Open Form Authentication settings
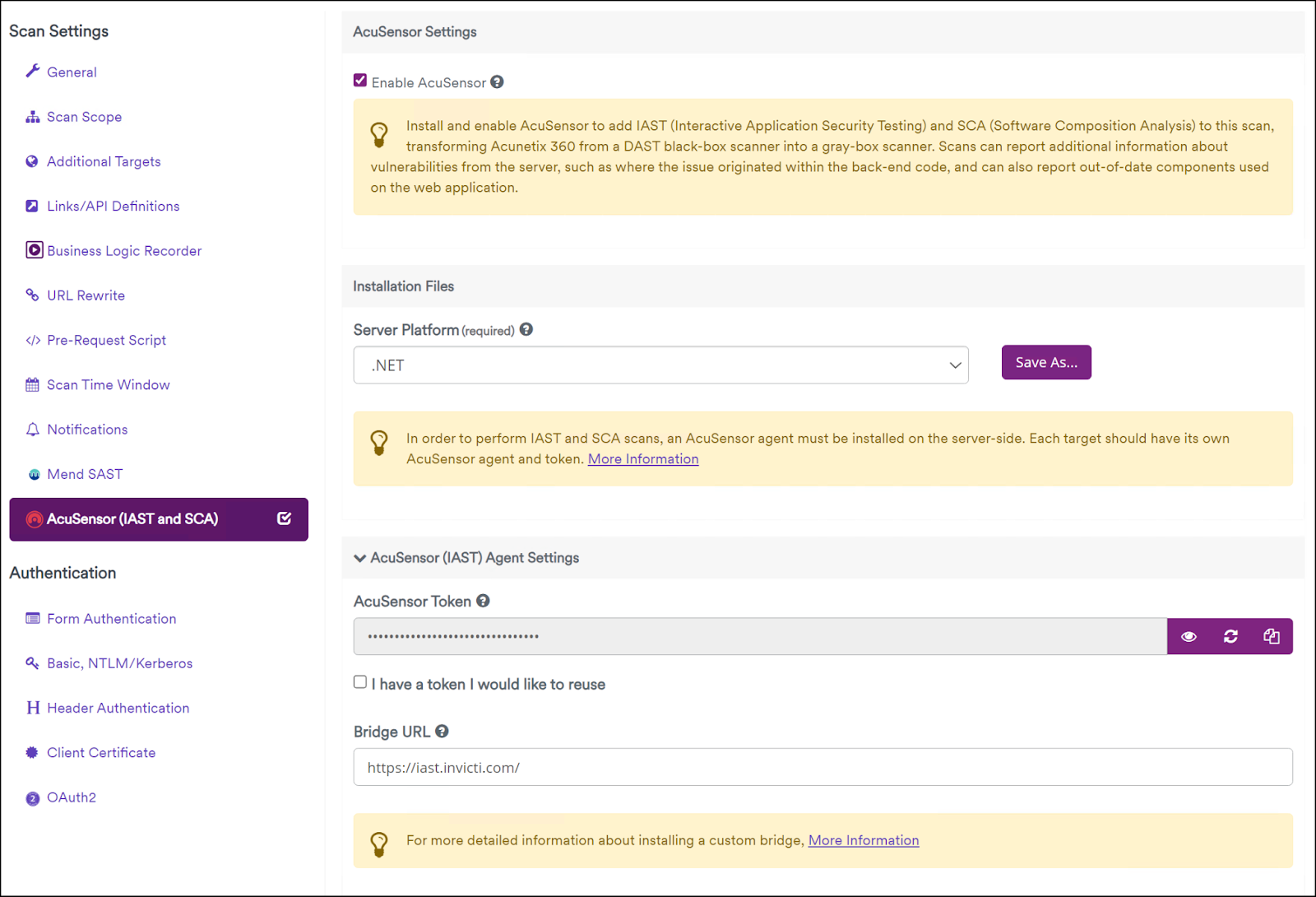Screen dimensions: 1316x897 click(x=111, y=619)
